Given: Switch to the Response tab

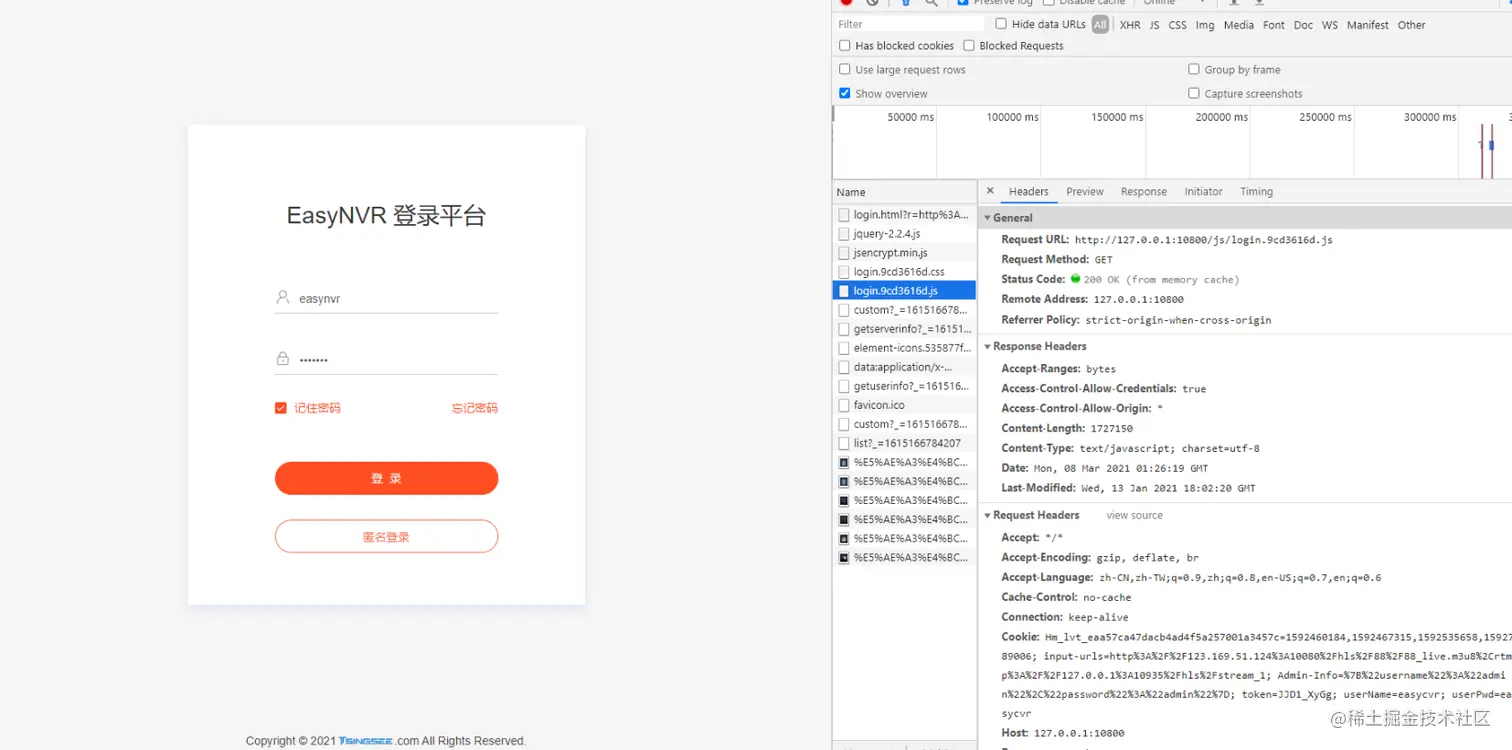Looking at the screenshot, I should tap(1144, 192).
